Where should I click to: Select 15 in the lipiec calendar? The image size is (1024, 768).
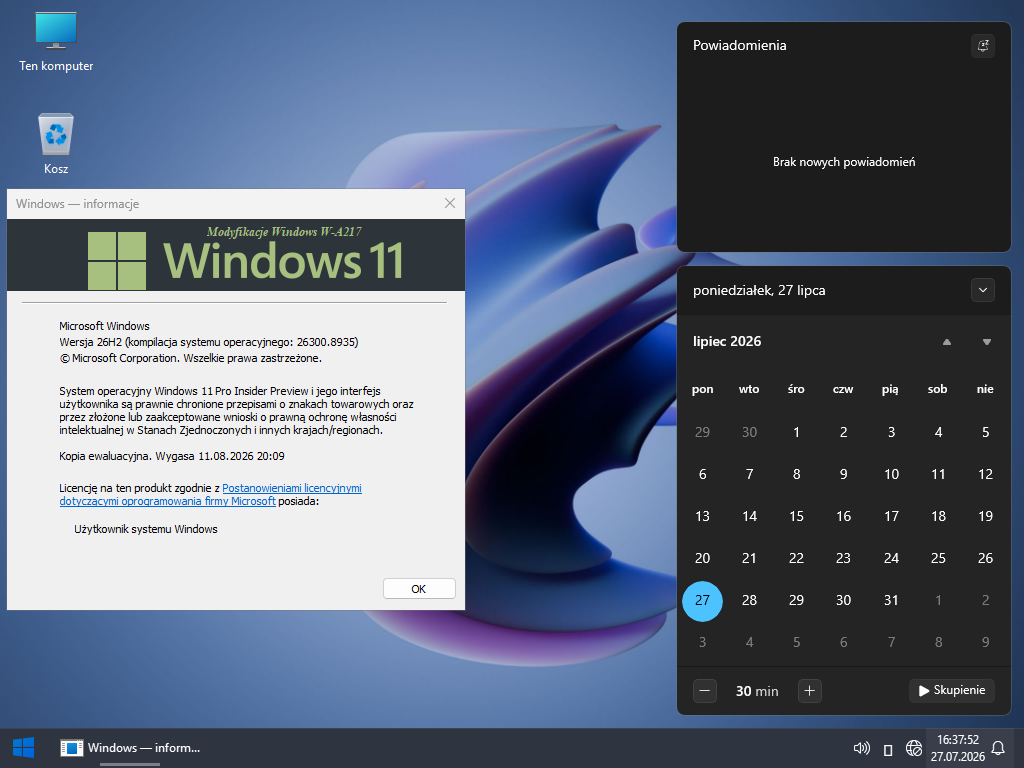click(x=796, y=517)
